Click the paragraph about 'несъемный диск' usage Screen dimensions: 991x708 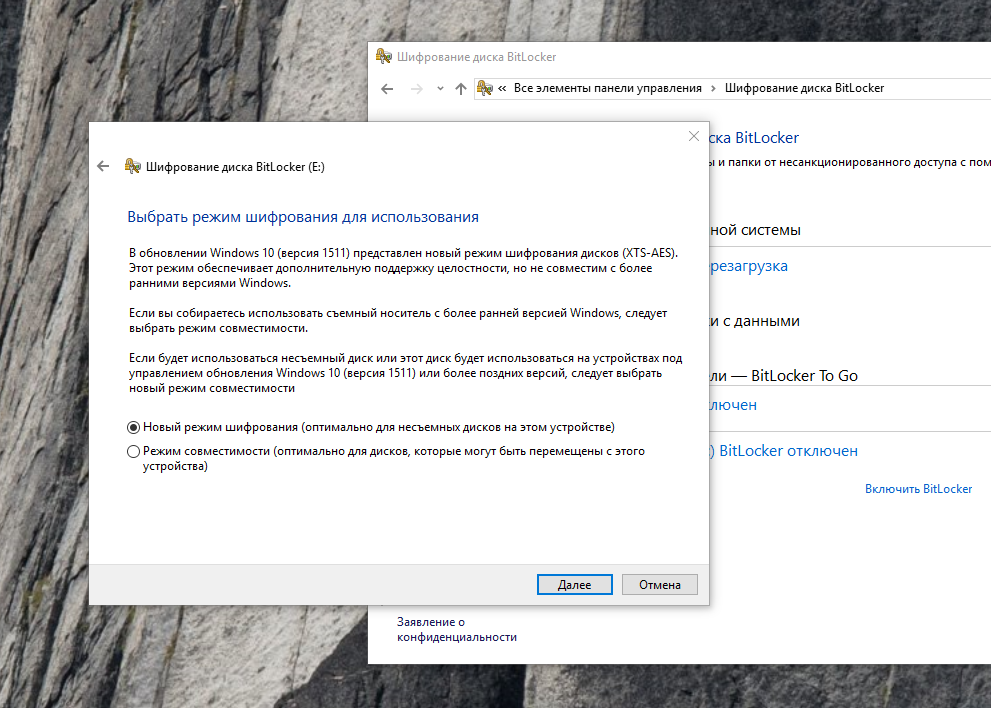(405, 373)
